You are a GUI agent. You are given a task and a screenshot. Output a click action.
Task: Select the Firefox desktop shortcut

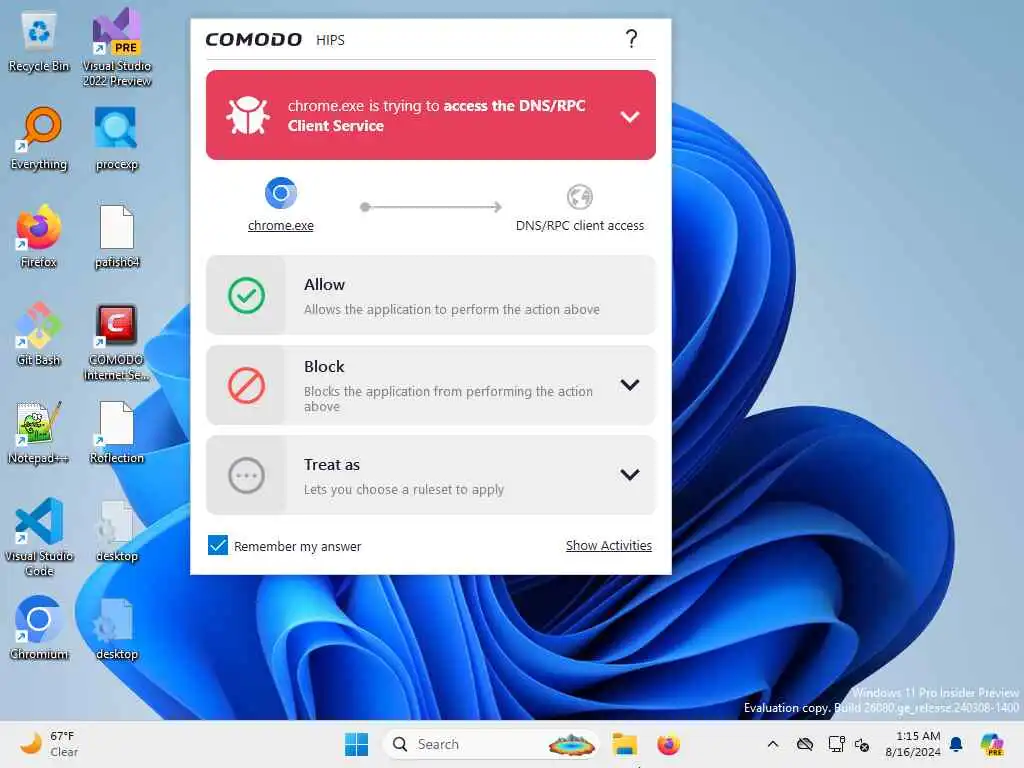(x=39, y=237)
